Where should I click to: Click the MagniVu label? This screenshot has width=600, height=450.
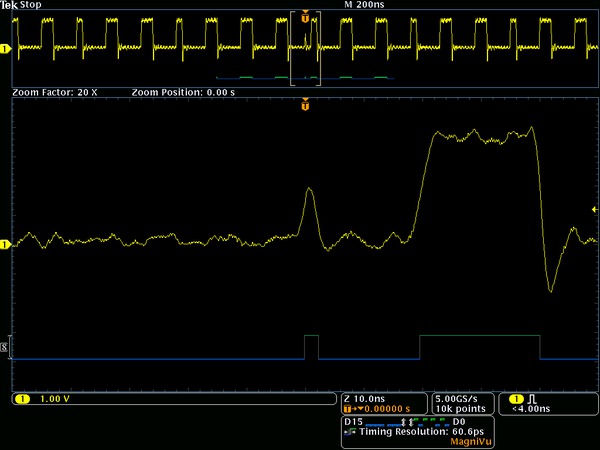[471, 442]
